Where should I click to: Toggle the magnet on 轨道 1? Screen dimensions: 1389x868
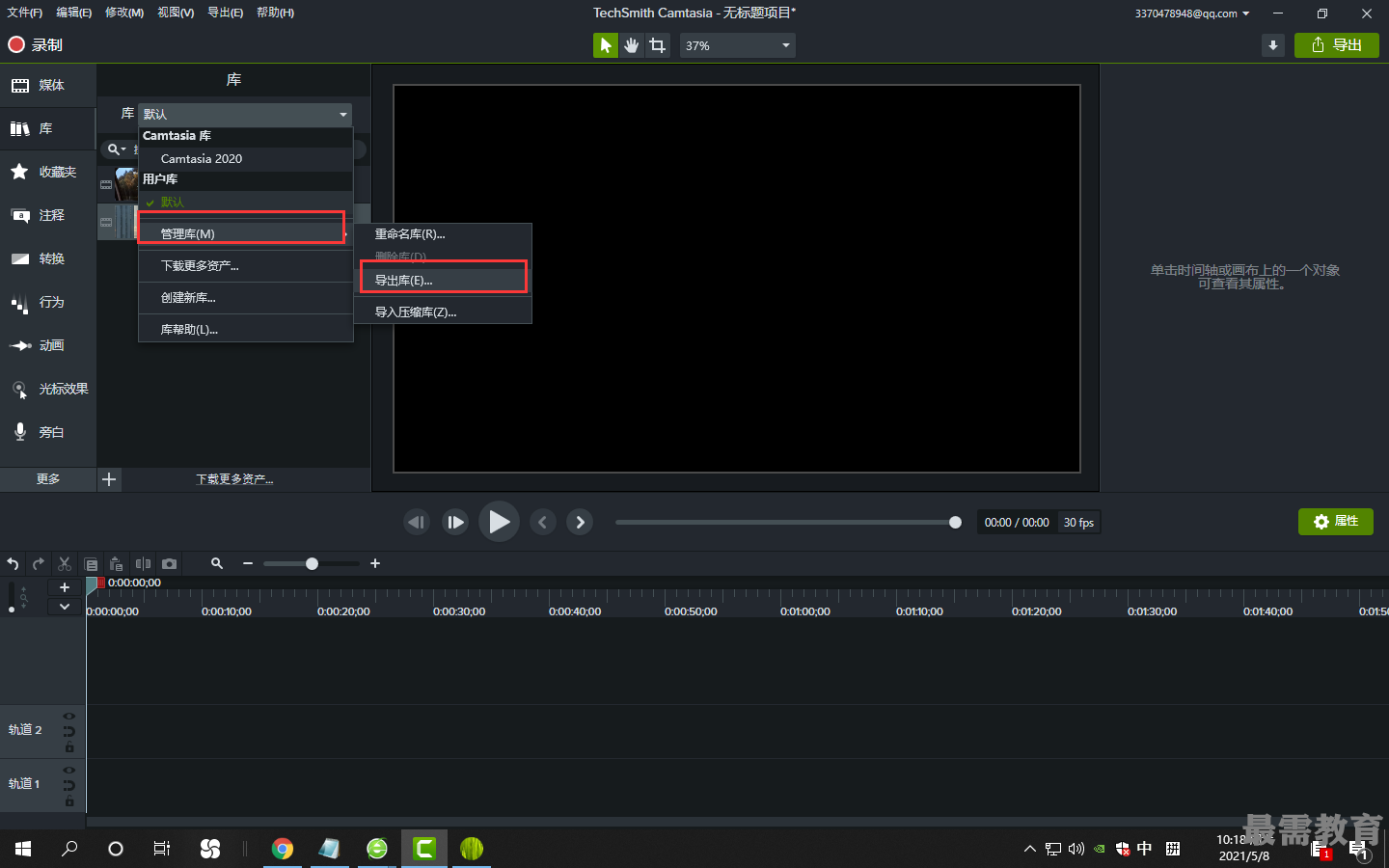point(69,785)
